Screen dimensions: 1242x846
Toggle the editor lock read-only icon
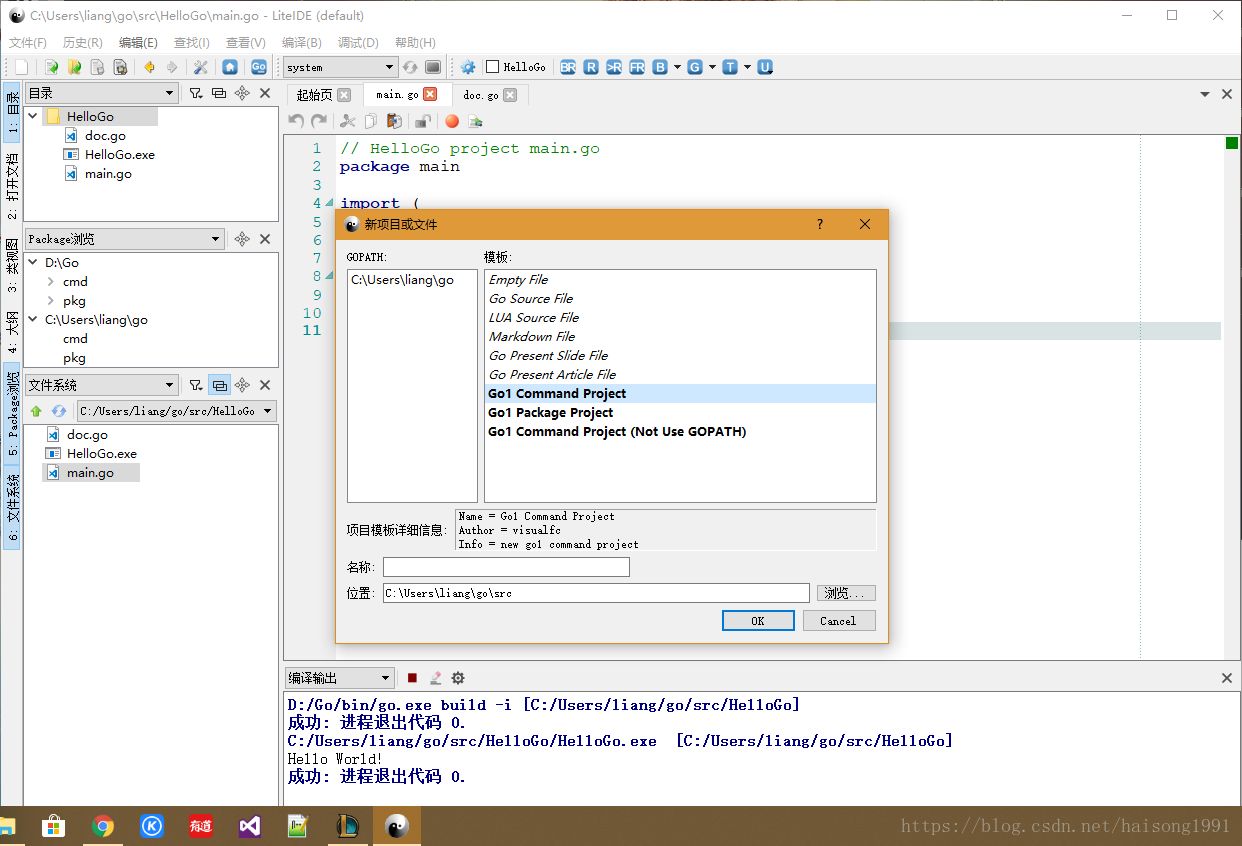[x=423, y=121]
